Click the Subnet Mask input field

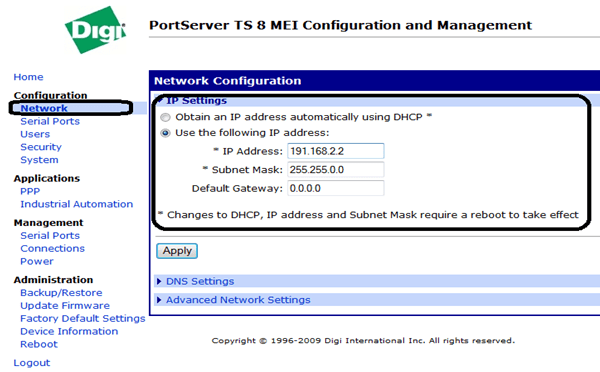[x=336, y=170]
